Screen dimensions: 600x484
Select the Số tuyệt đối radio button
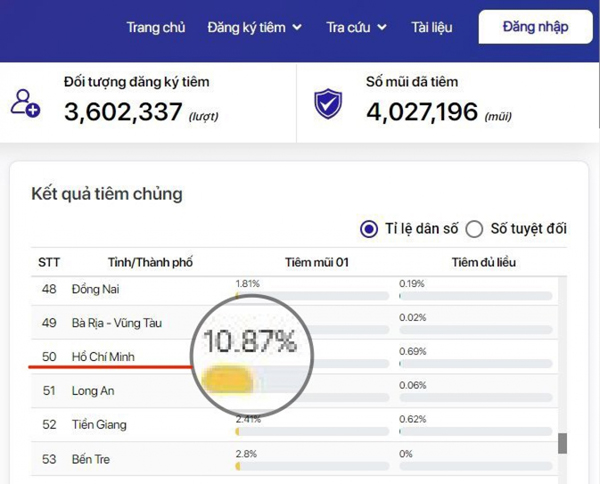[x=474, y=229]
